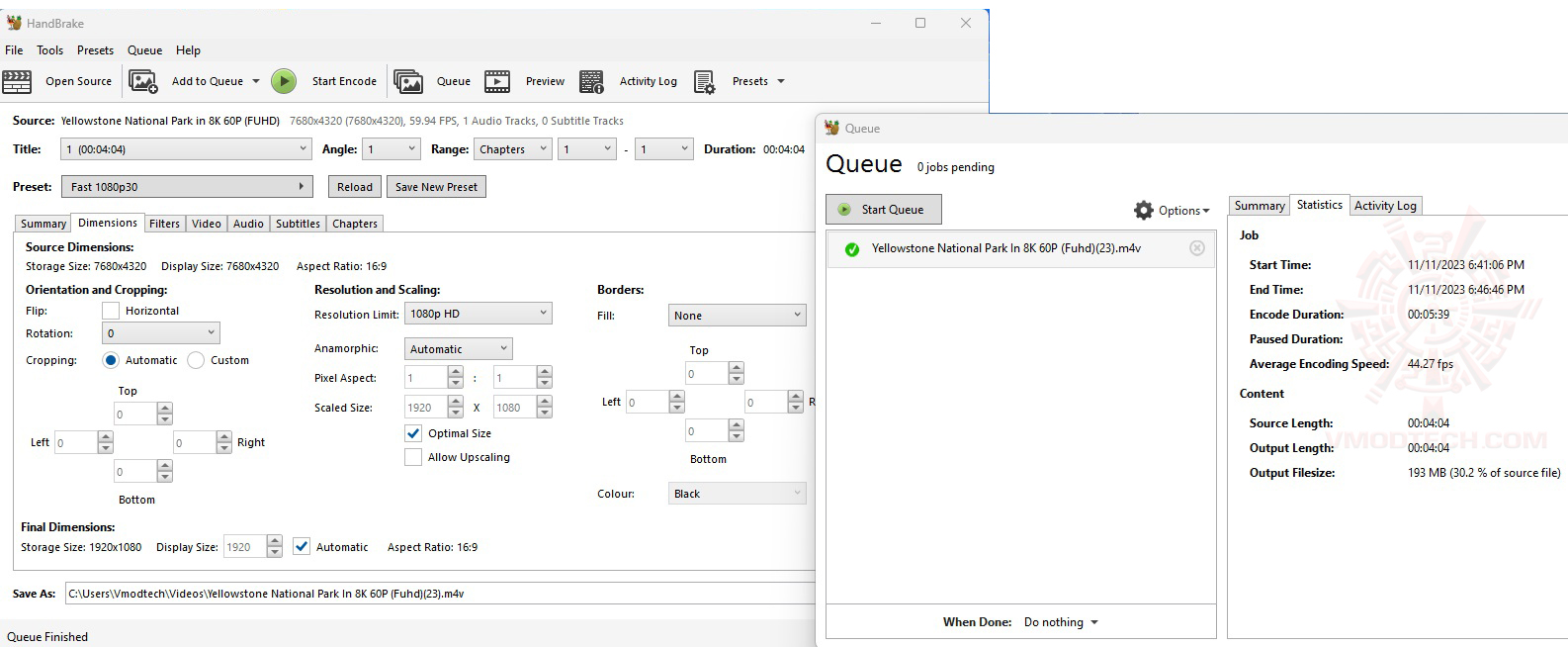This screenshot has height=647, width=1568.
Task: Open the Rotation dropdown
Action: click(161, 333)
